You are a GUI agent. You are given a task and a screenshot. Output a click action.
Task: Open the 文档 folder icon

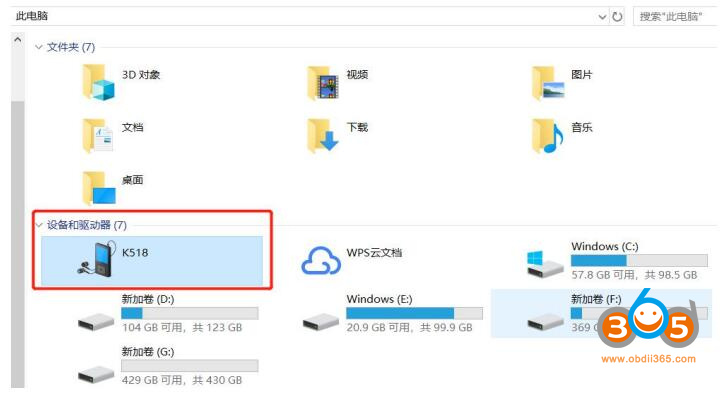click(99, 133)
